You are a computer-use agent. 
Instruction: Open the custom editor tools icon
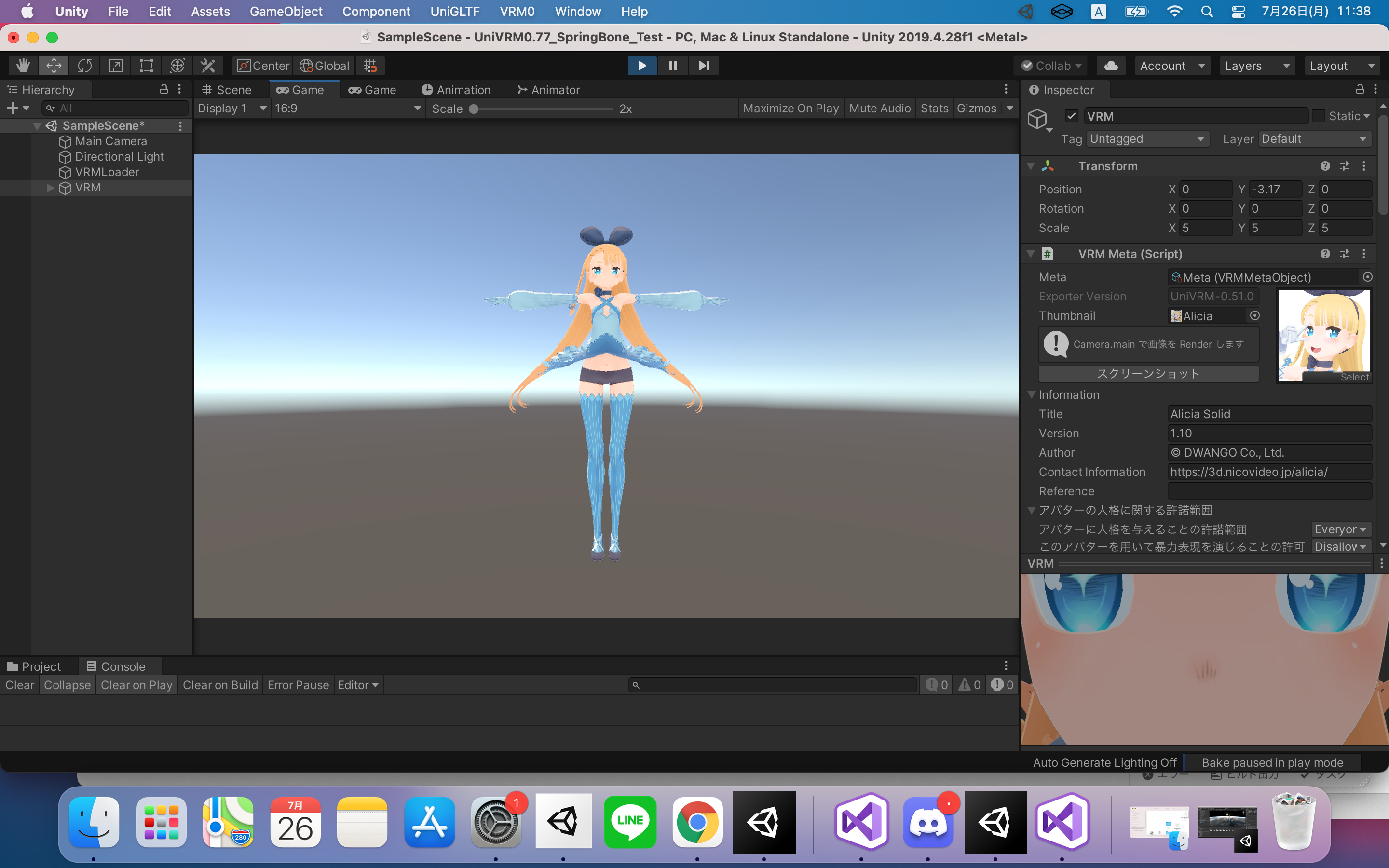click(x=208, y=66)
